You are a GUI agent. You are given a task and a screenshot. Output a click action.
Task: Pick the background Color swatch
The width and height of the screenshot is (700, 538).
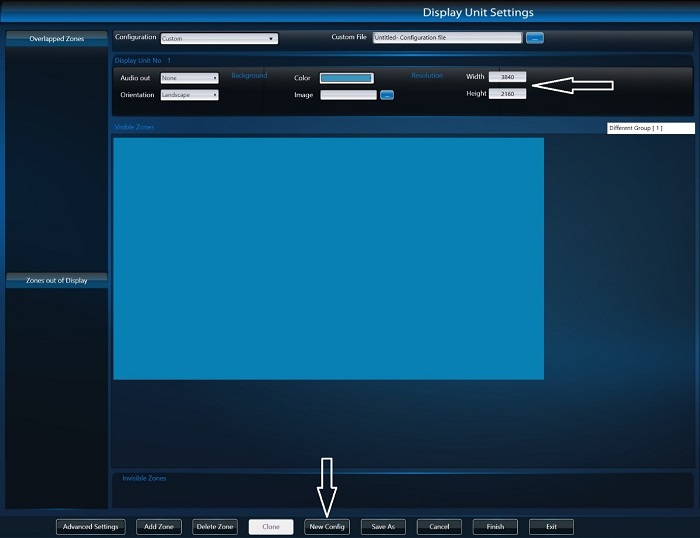[x=346, y=78]
